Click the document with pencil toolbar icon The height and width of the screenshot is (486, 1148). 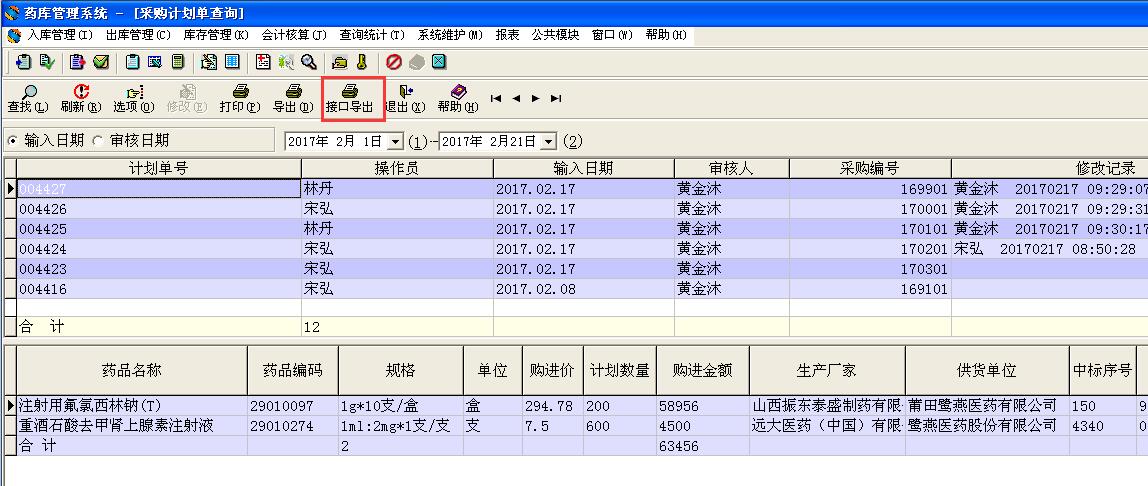[209, 62]
